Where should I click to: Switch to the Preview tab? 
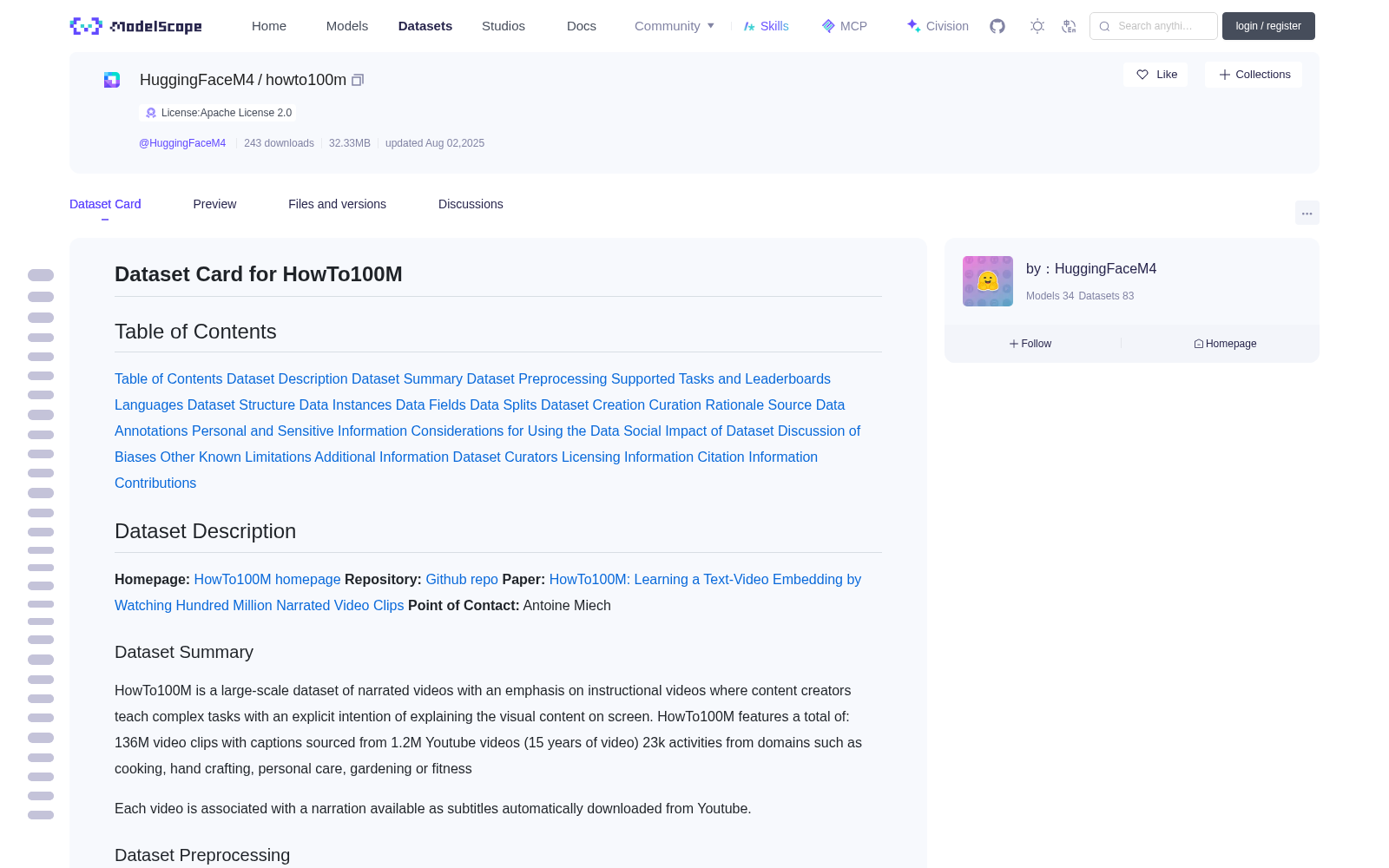(214, 204)
